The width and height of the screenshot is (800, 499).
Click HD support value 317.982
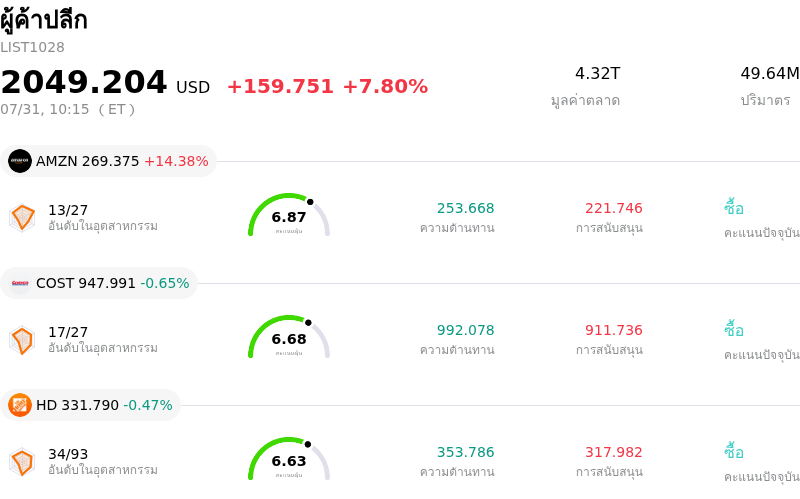pyautogui.click(x=614, y=452)
